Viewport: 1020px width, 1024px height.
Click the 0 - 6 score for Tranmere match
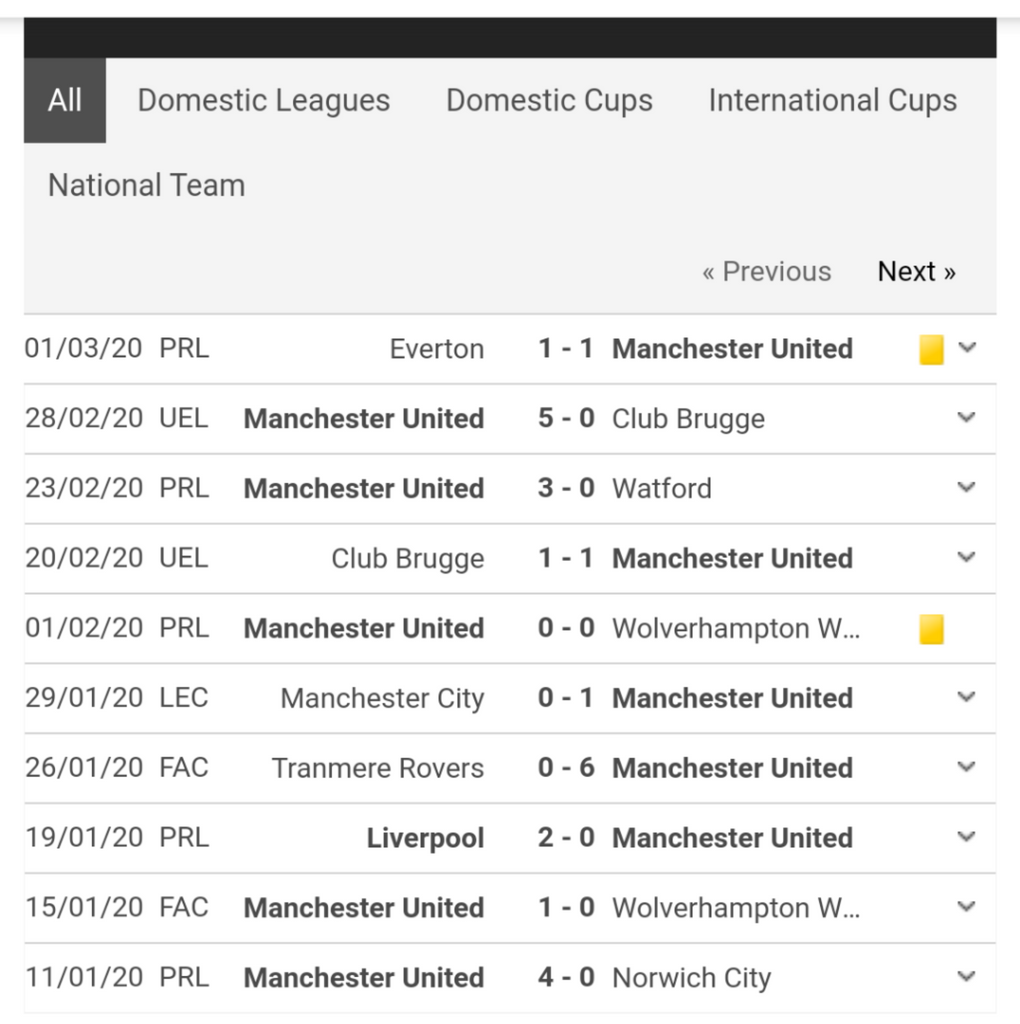(x=566, y=768)
